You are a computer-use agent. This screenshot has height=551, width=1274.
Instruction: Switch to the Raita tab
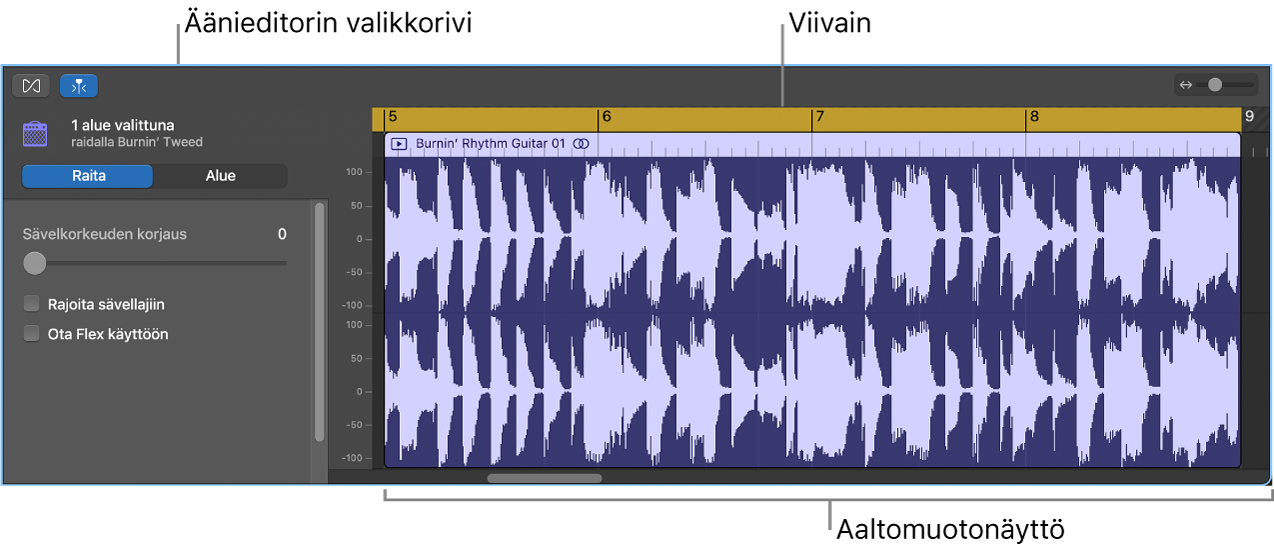[x=88, y=176]
